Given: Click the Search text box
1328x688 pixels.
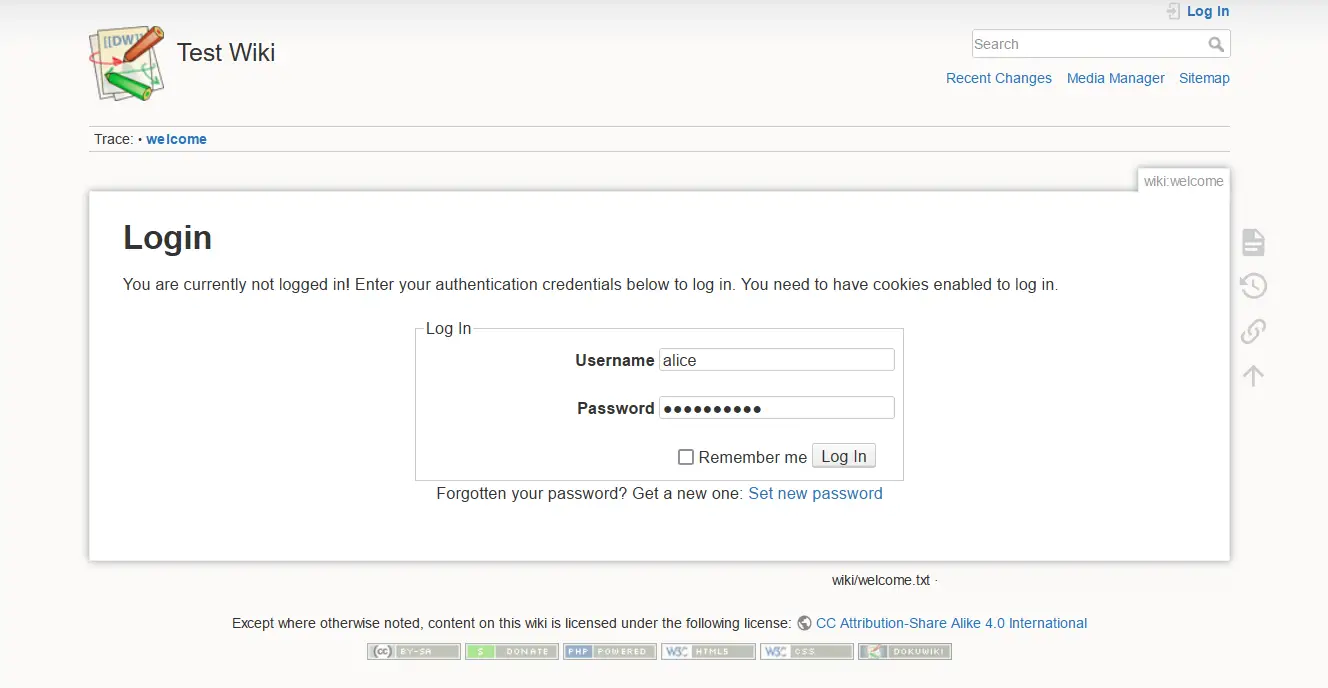Looking at the screenshot, I should pyautogui.click(x=1090, y=44).
